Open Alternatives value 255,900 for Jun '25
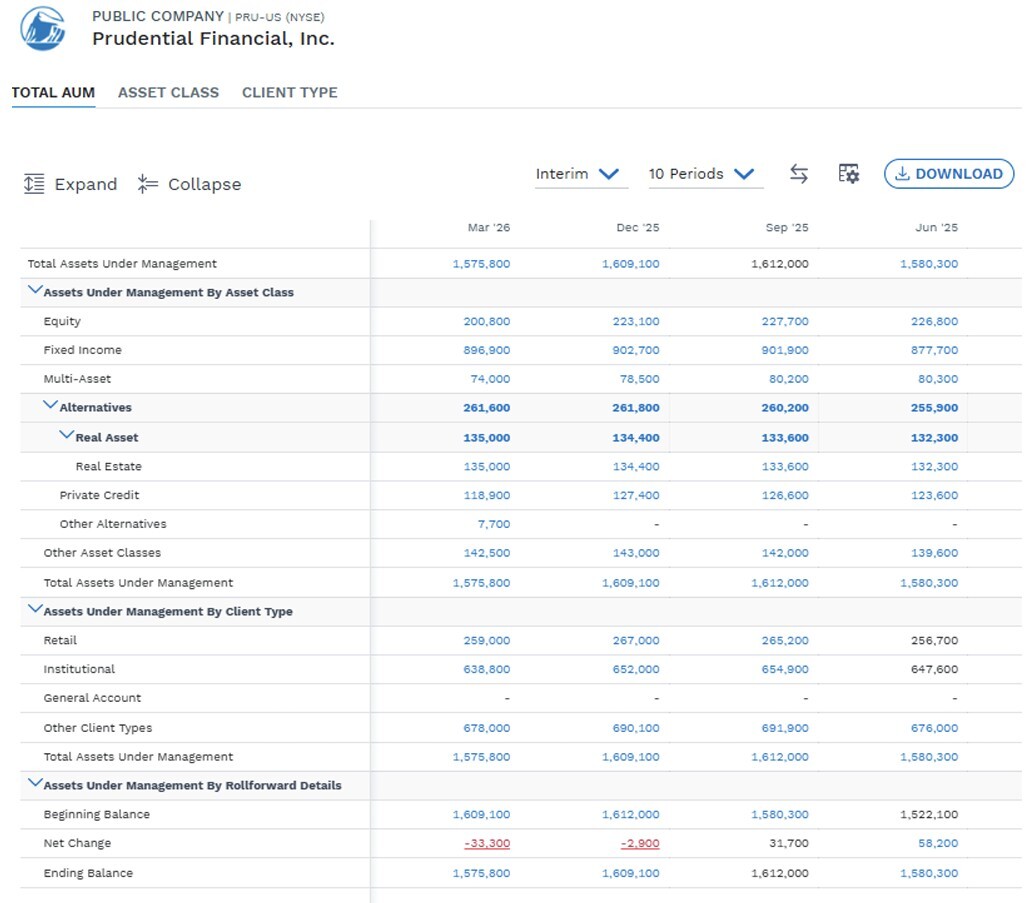This screenshot has width=1031, height=903. (x=934, y=408)
